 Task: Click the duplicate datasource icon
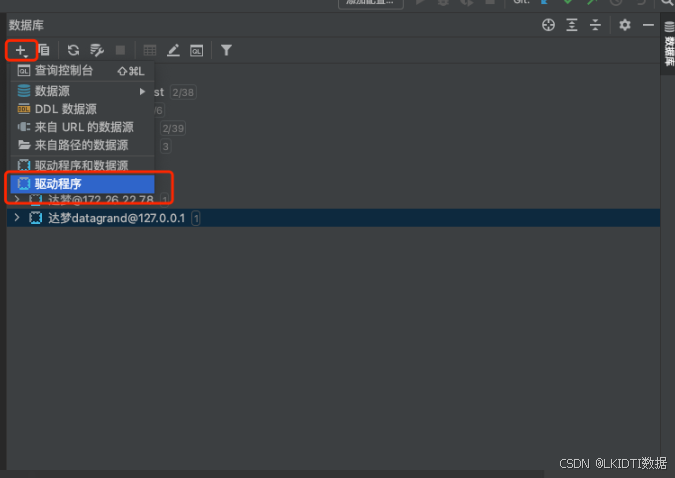(44, 50)
